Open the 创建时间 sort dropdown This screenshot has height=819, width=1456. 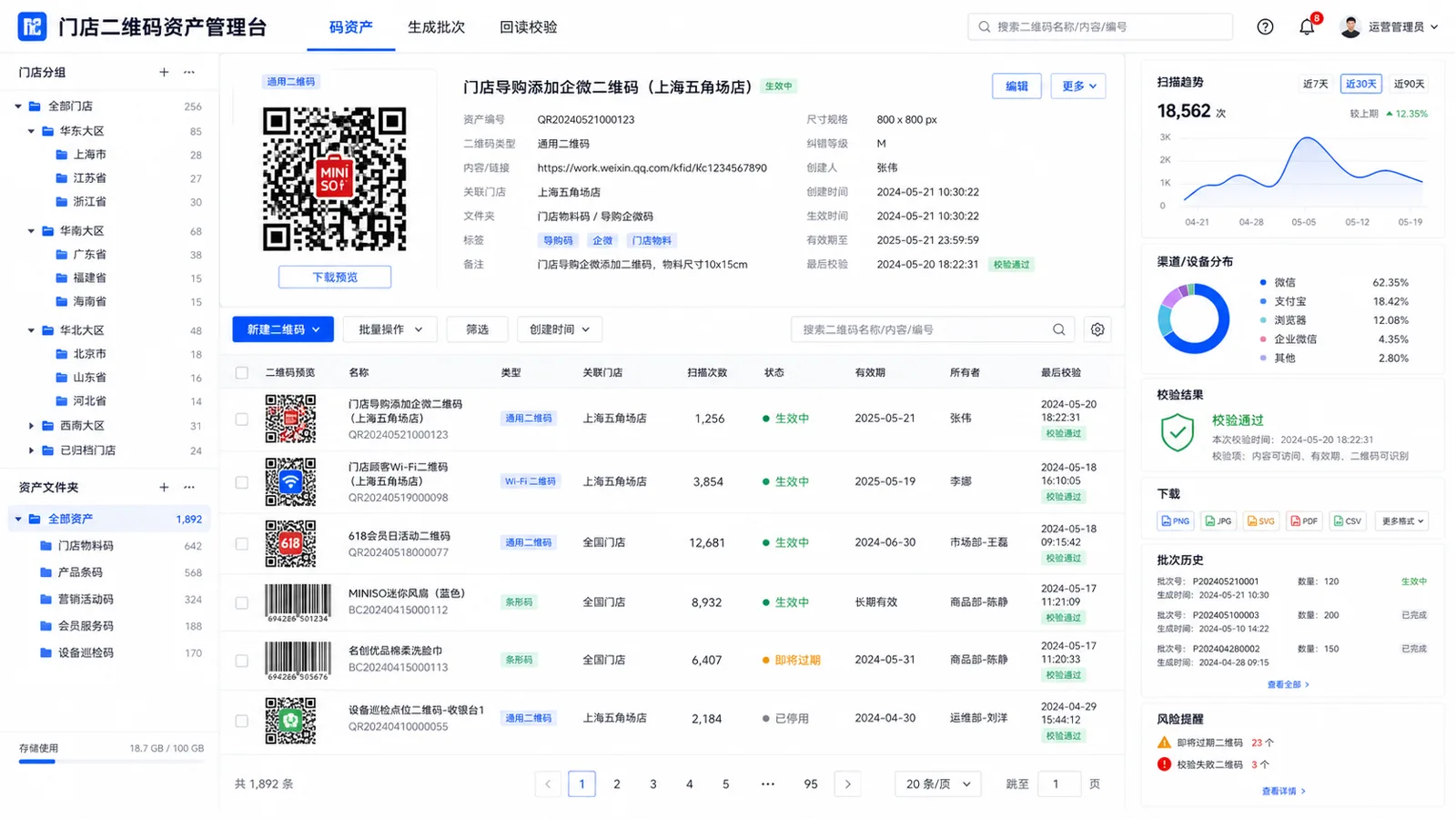(560, 329)
